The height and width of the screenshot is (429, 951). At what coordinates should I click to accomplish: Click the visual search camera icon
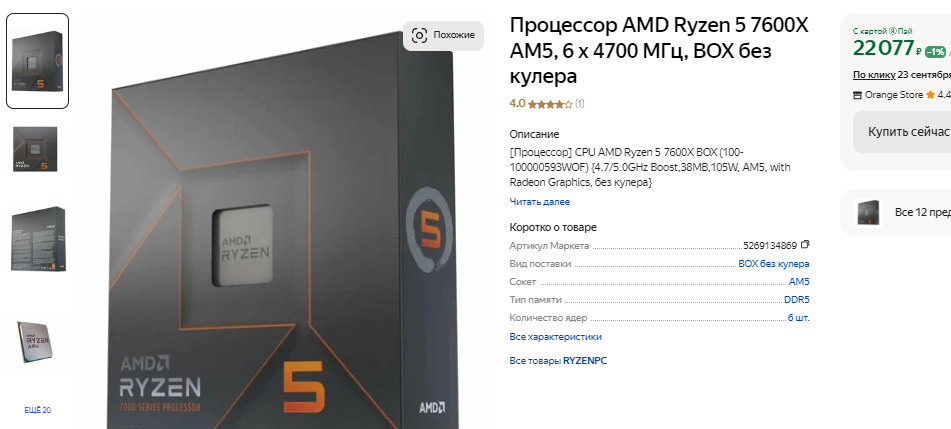419,35
